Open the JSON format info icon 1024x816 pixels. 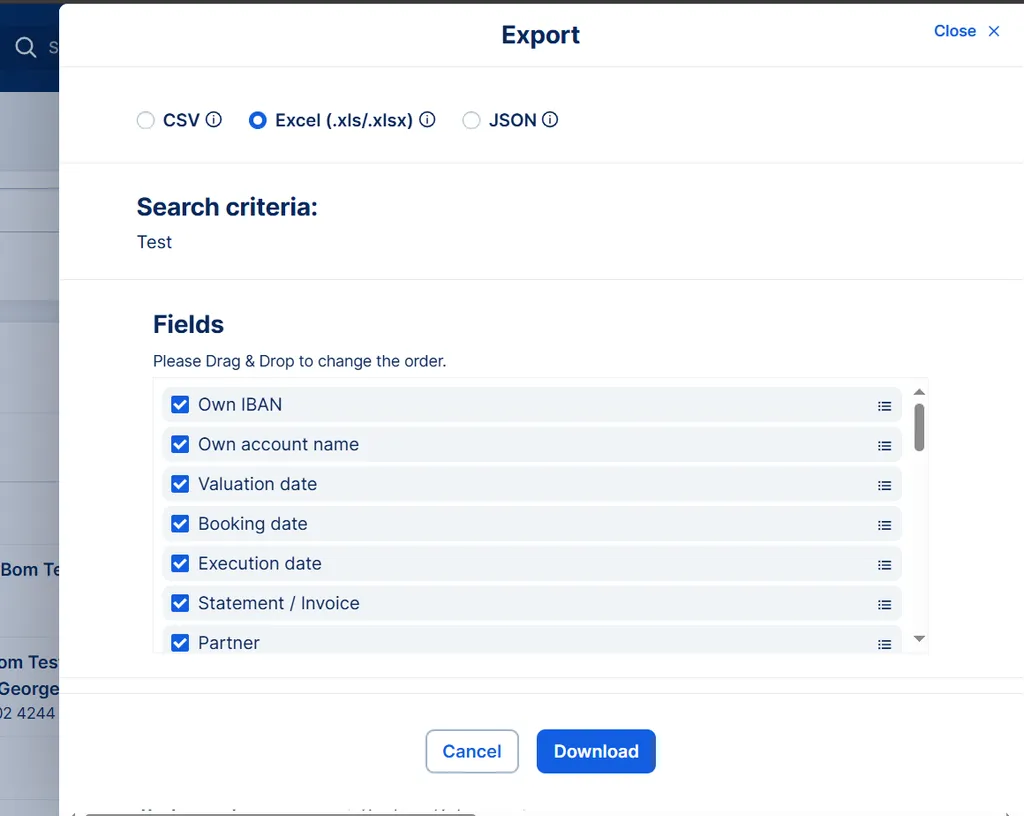click(550, 119)
